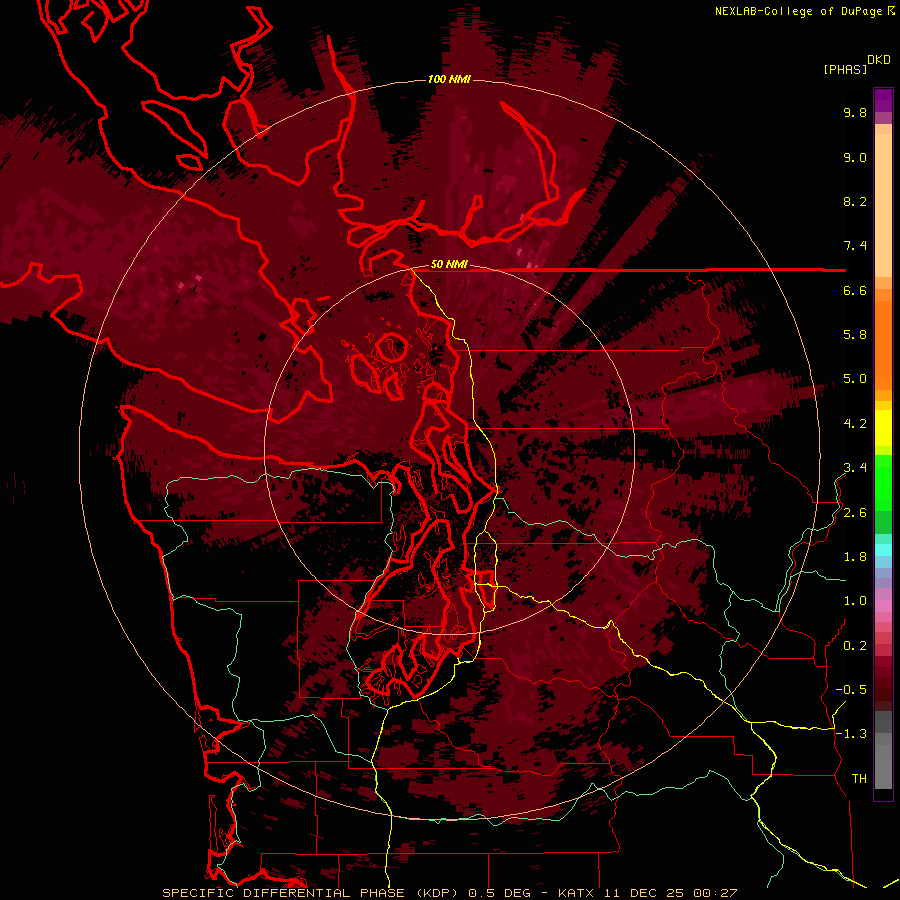Screen dimensions: 900x900
Task: Click the 9.8 scale value
Action: pyautogui.click(x=855, y=112)
